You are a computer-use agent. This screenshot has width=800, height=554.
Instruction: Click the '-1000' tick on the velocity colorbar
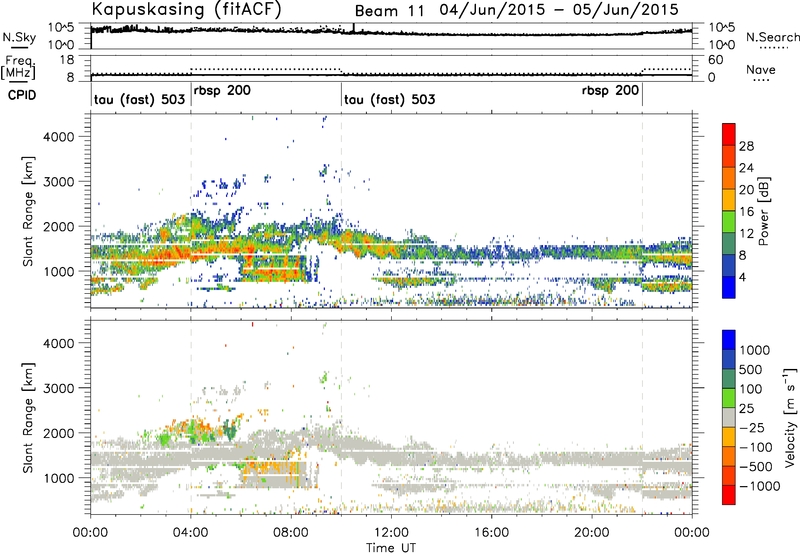click(759, 486)
